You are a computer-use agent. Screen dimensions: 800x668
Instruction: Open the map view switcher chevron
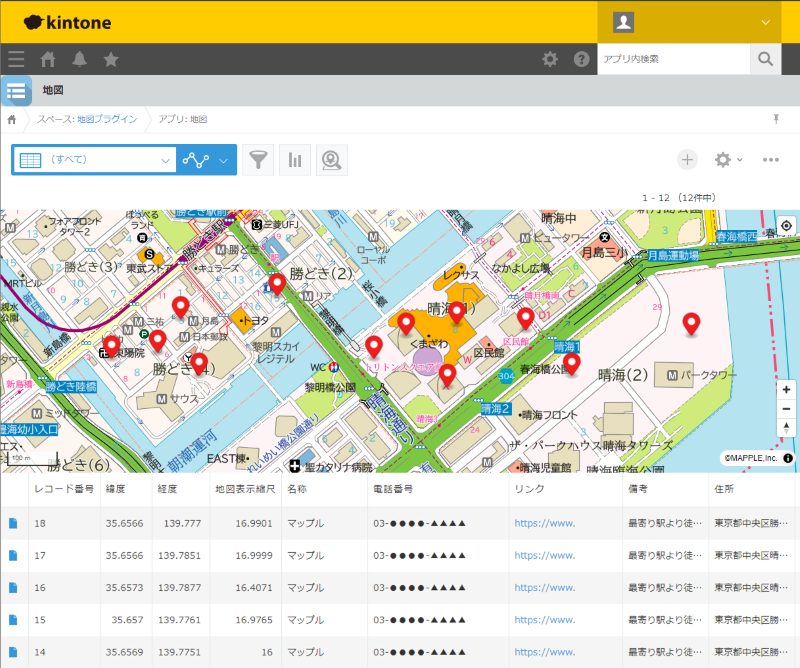coord(222,160)
